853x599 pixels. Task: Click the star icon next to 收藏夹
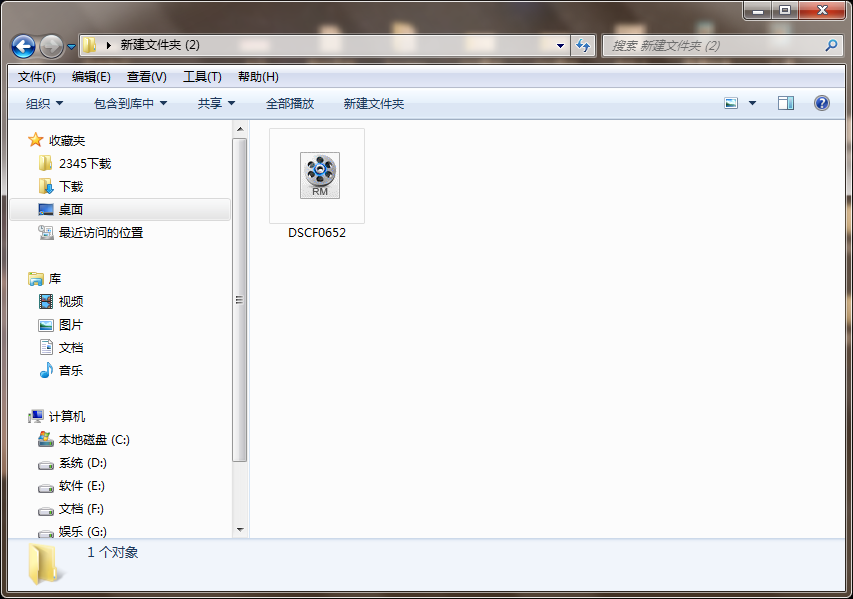35,140
